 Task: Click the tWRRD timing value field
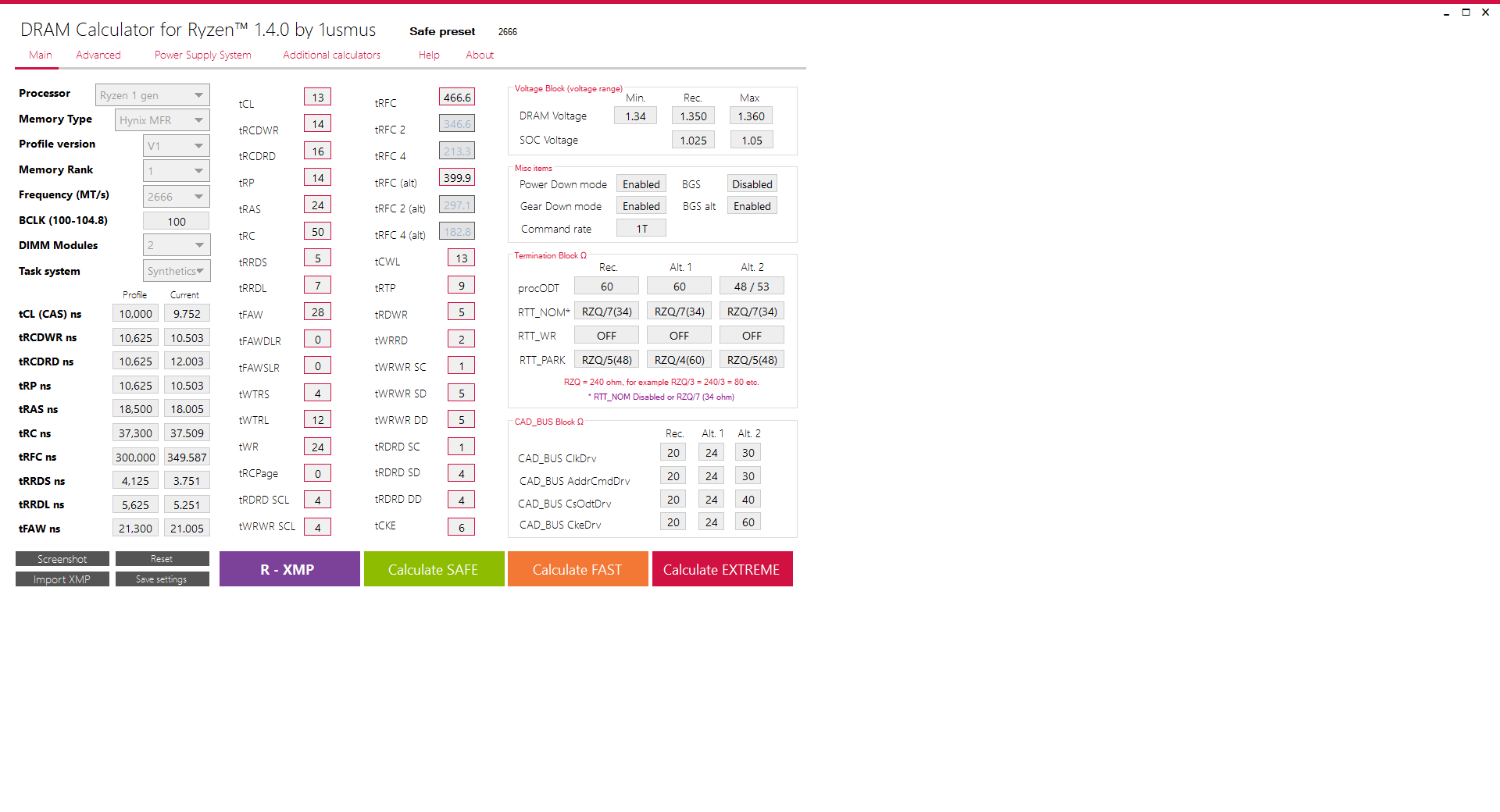461,340
